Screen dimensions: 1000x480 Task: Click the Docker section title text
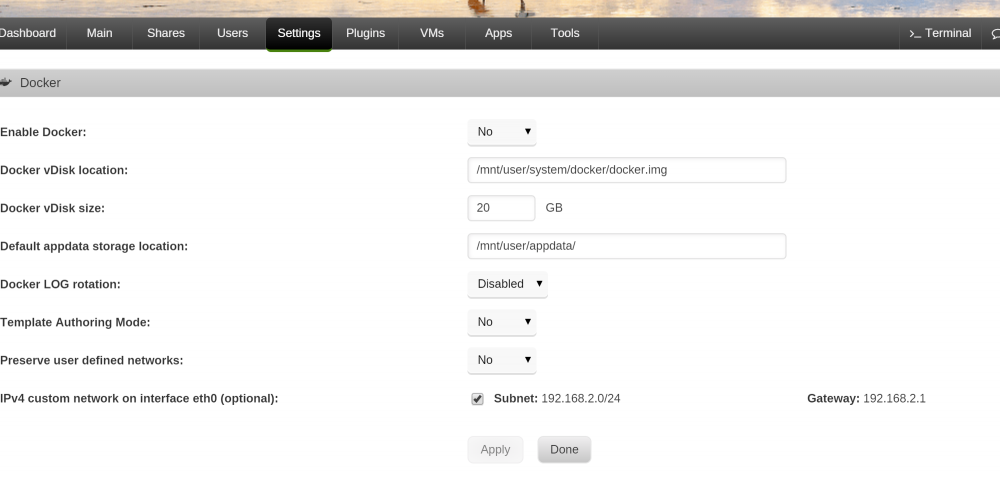pos(40,83)
